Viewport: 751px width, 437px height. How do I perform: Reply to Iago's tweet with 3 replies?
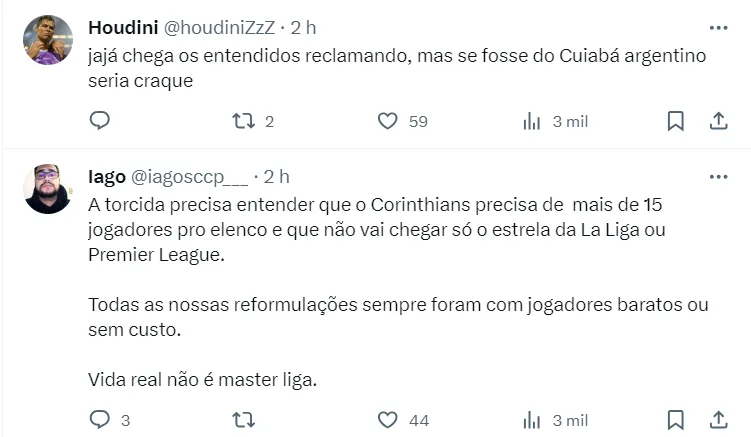(100, 420)
